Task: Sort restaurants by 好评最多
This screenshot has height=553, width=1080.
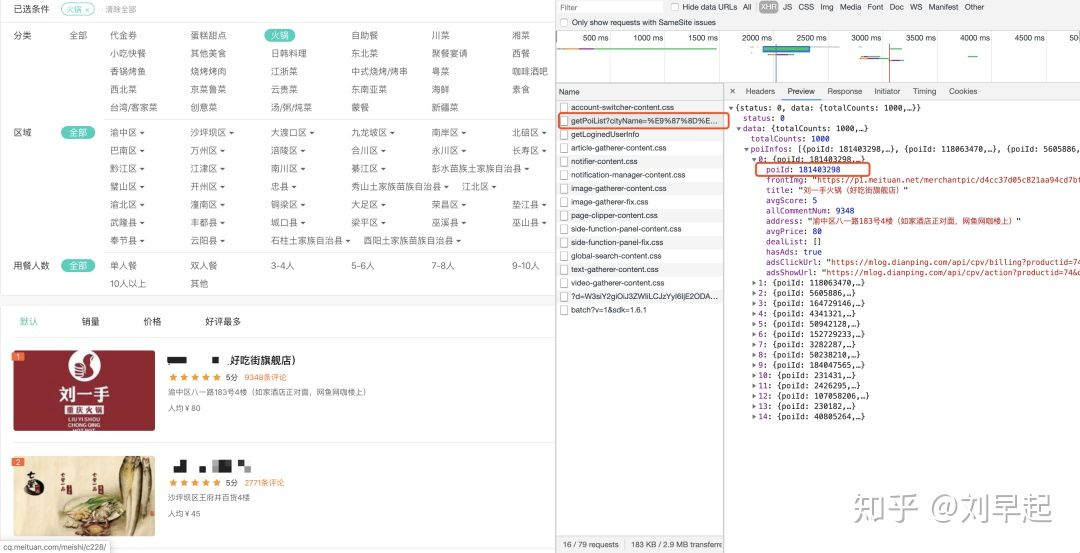Action: click(x=223, y=322)
